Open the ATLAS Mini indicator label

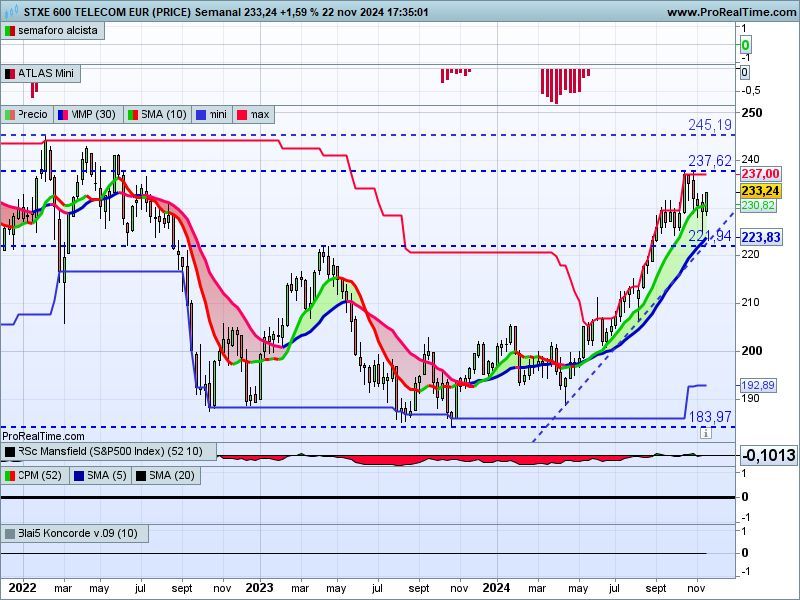pos(46,73)
